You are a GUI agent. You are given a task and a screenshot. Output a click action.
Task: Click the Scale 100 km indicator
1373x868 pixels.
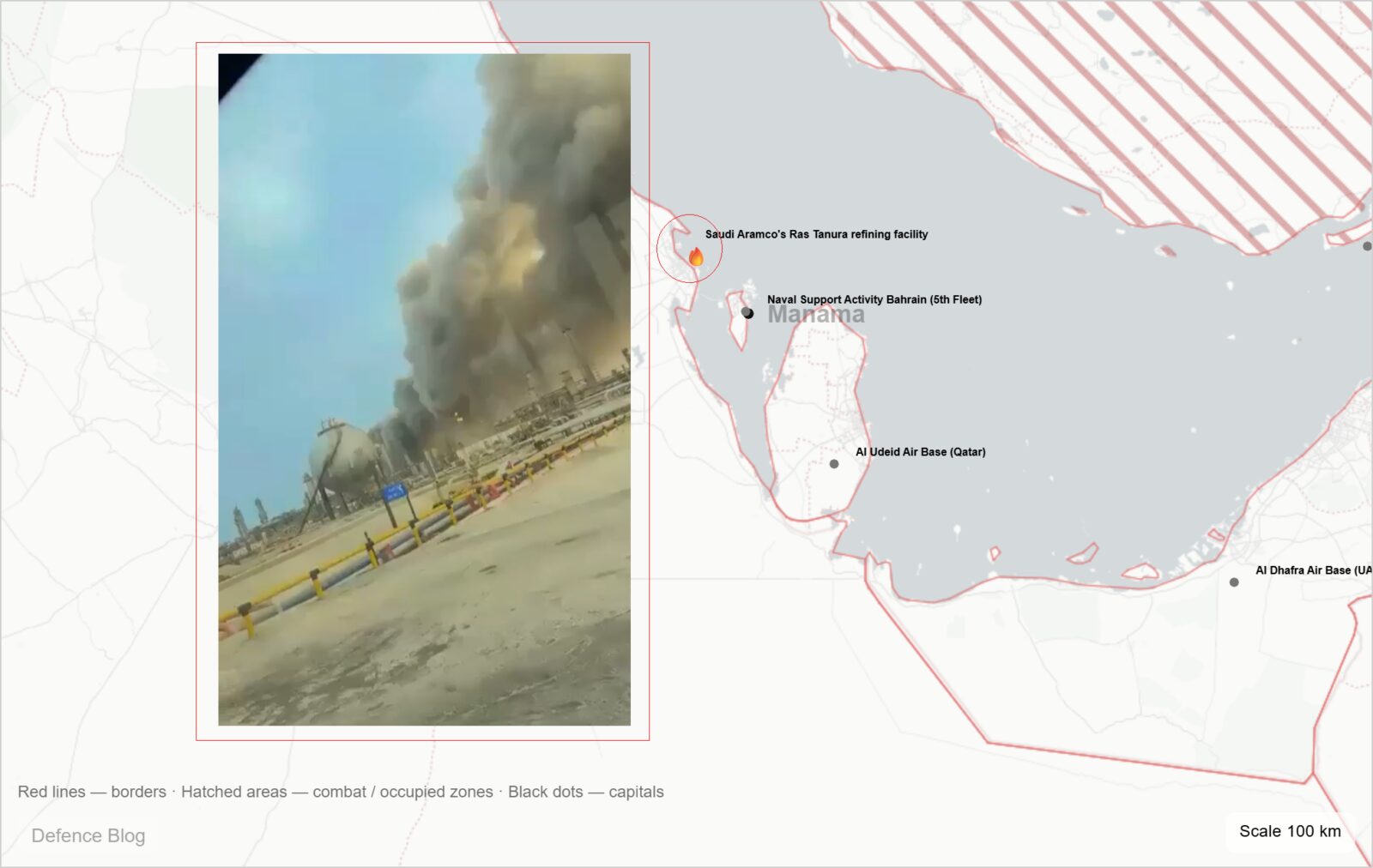(1290, 831)
